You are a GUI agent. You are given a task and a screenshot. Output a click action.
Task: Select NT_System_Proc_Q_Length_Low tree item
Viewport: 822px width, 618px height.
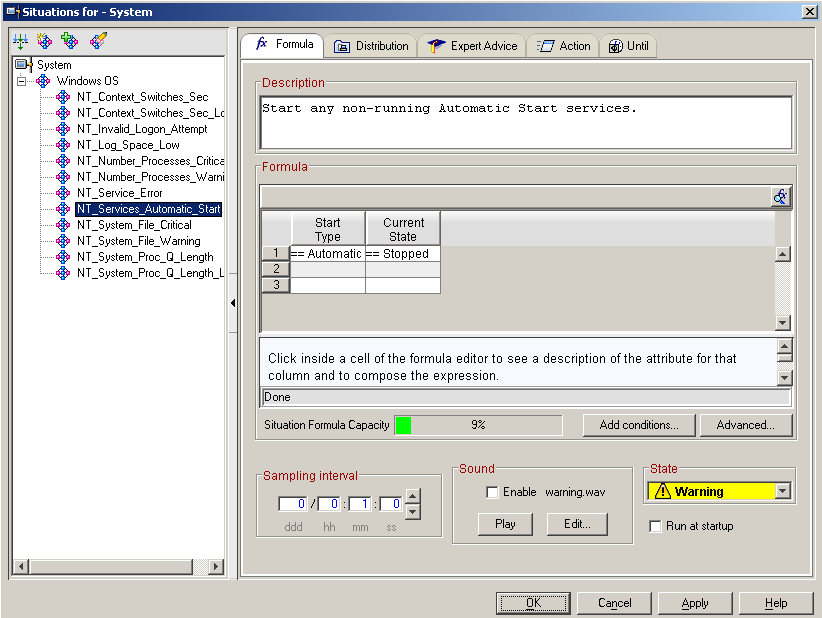pyautogui.click(x=150, y=273)
